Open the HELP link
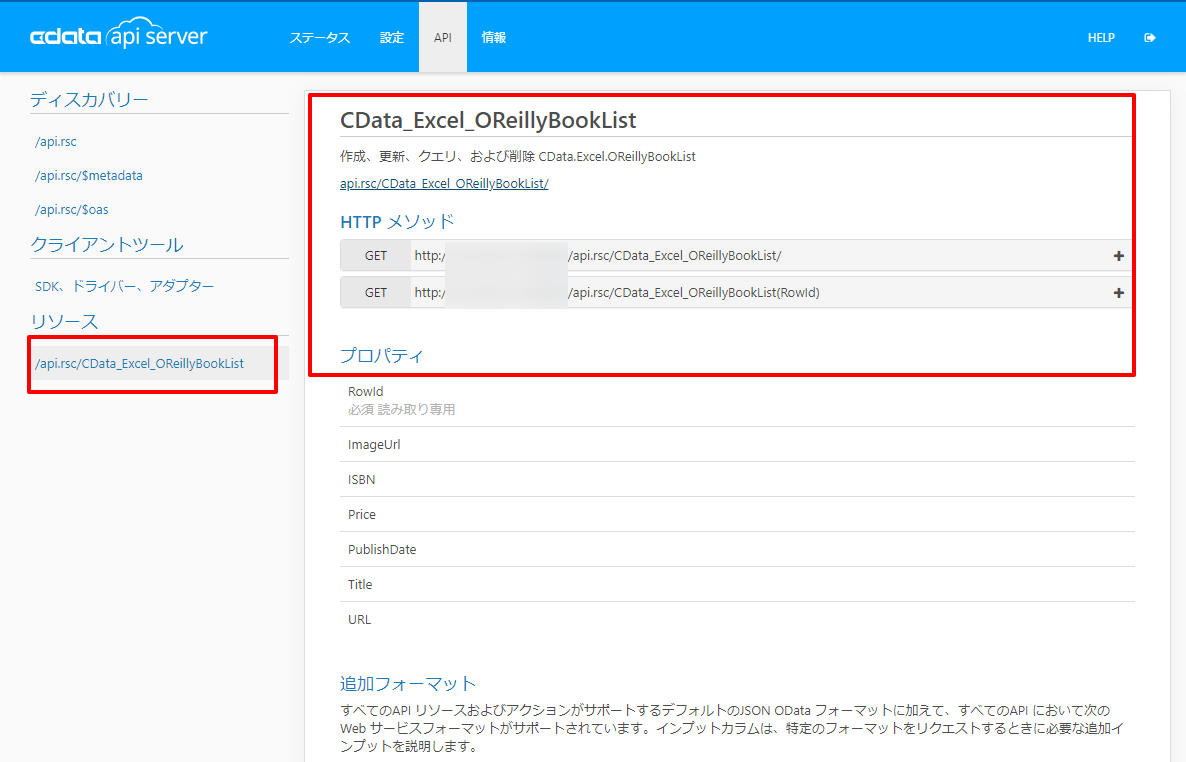This screenshot has height=762, width=1186. click(x=1101, y=38)
